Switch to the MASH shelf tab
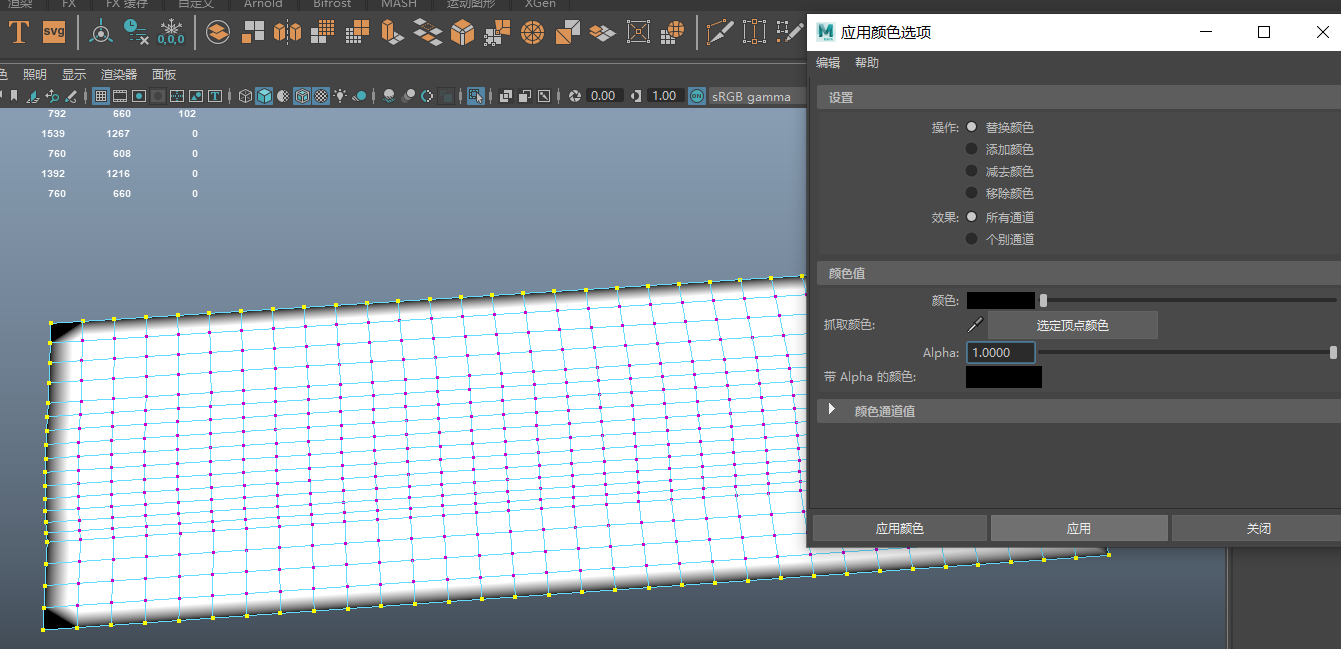Screen dimensions: 1341x649 point(399,4)
